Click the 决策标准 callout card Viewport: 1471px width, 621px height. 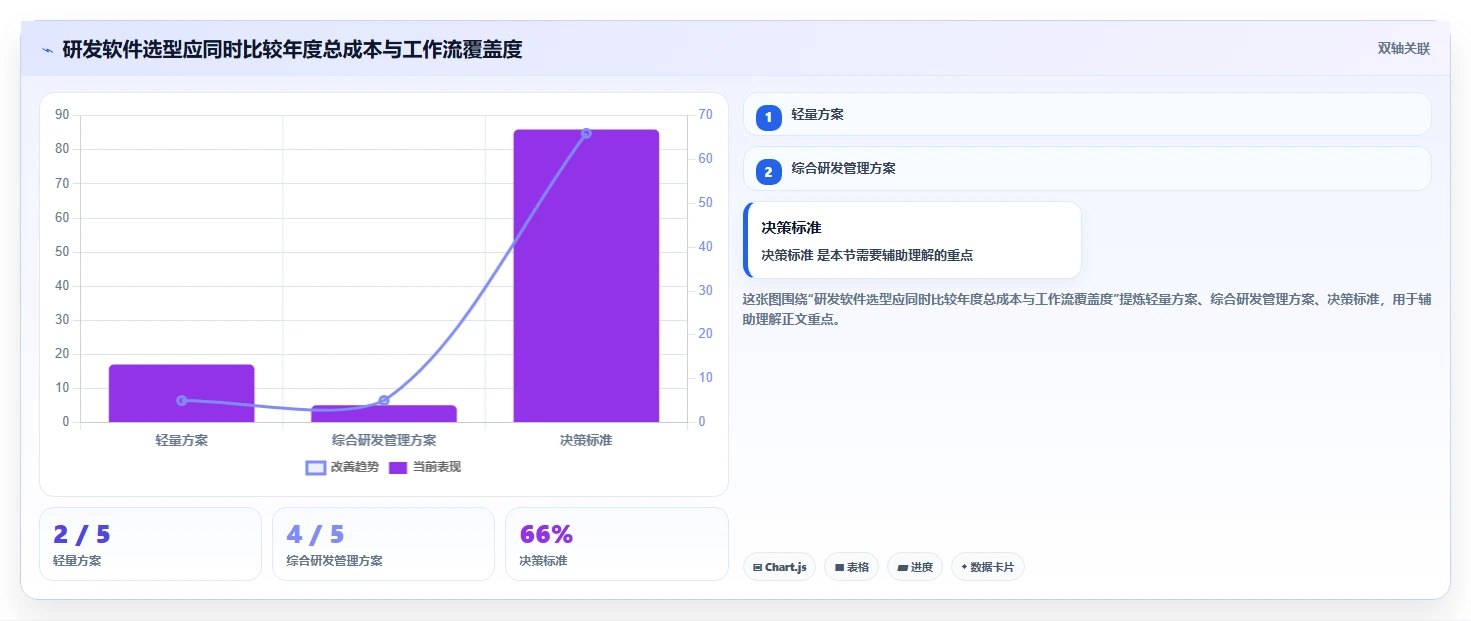click(x=912, y=240)
